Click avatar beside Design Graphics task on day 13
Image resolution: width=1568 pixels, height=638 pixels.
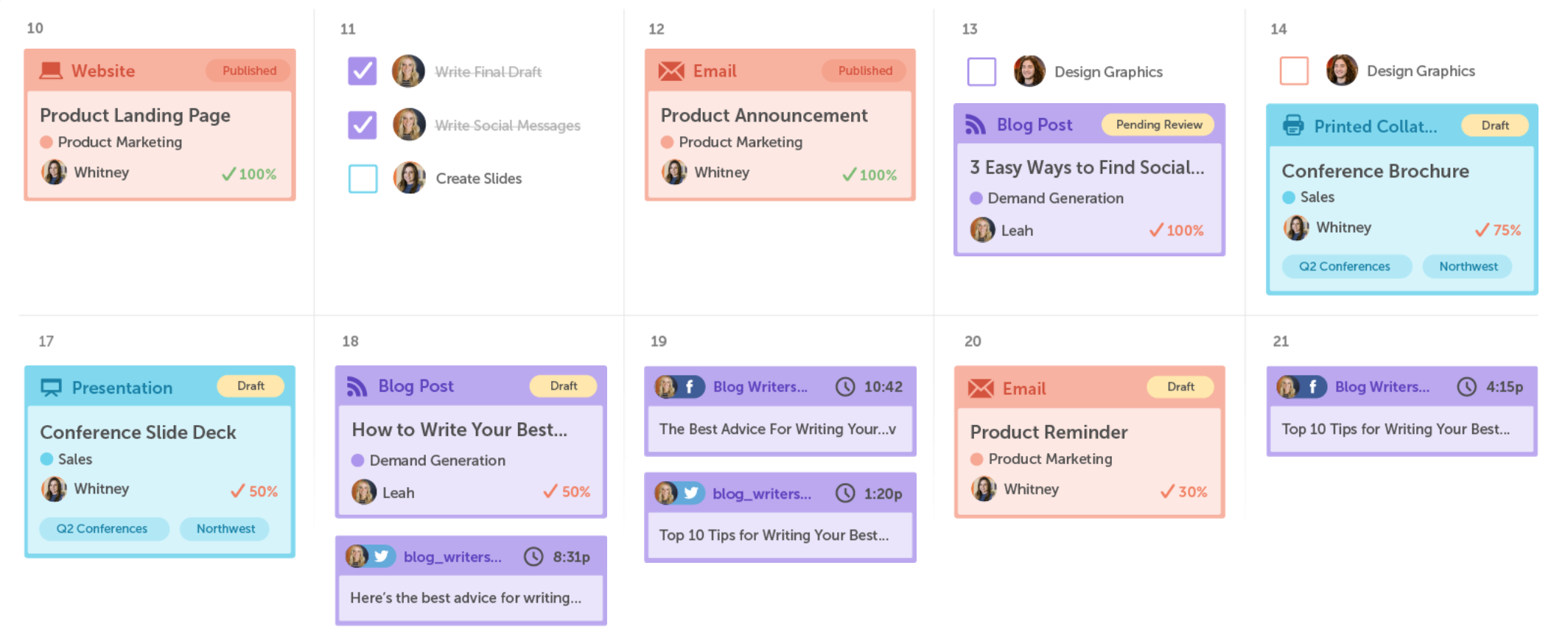click(1029, 71)
